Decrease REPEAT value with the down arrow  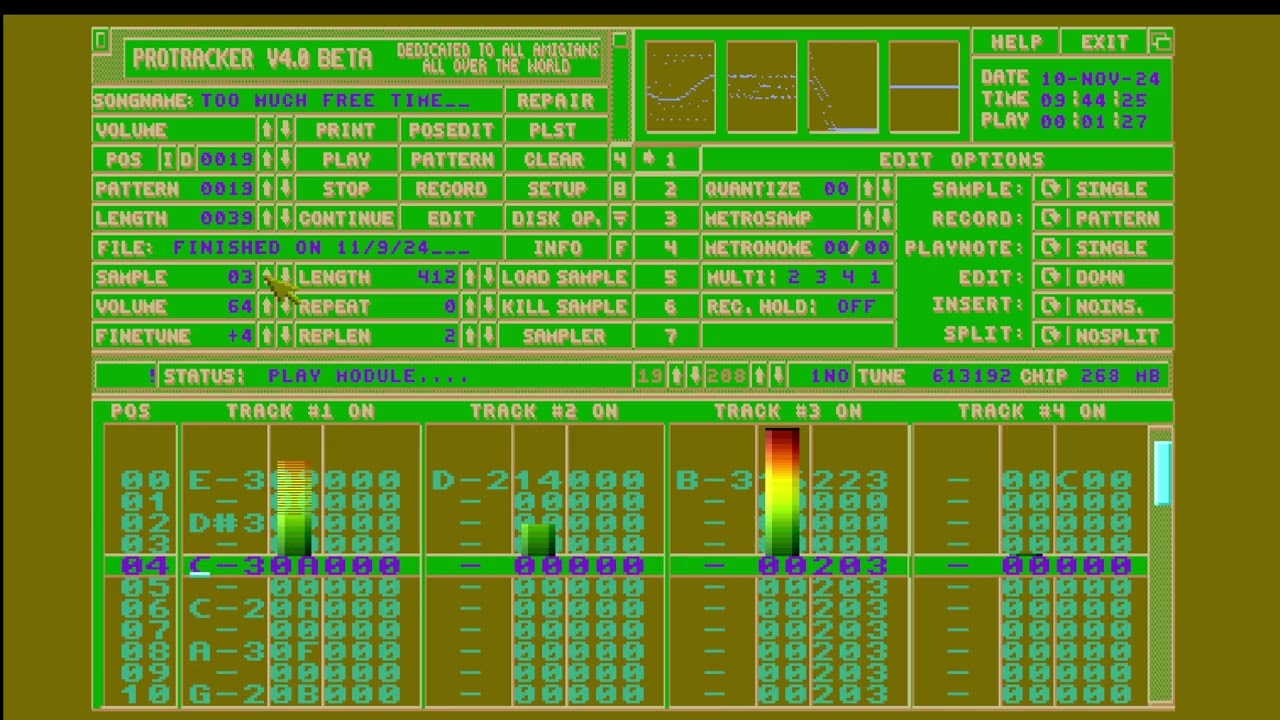[x=488, y=307]
